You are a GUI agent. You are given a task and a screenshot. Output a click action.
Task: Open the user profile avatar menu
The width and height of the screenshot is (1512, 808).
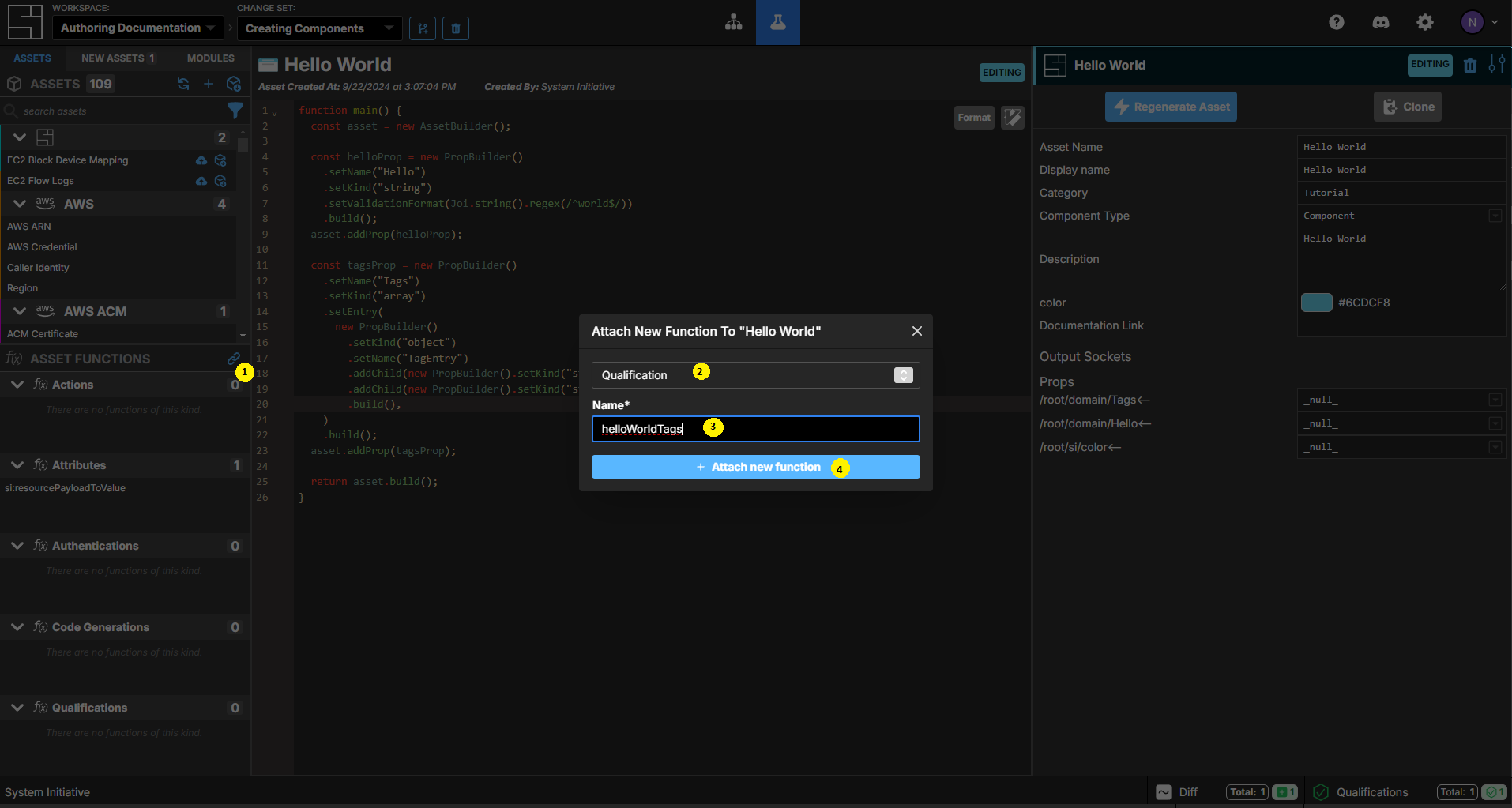point(1479,22)
